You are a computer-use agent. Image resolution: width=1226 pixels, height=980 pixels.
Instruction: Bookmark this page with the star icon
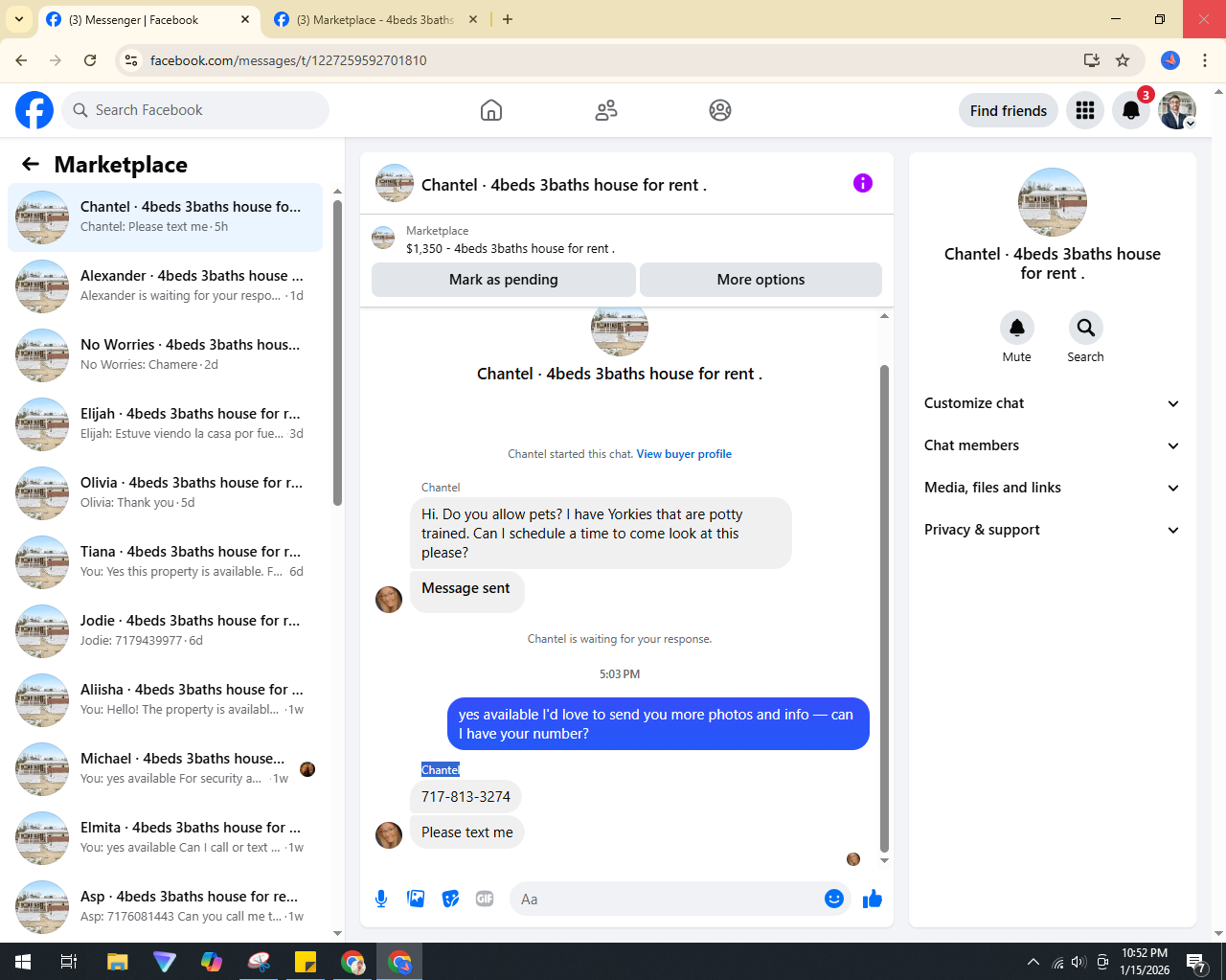pyautogui.click(x=1123, y=60)
